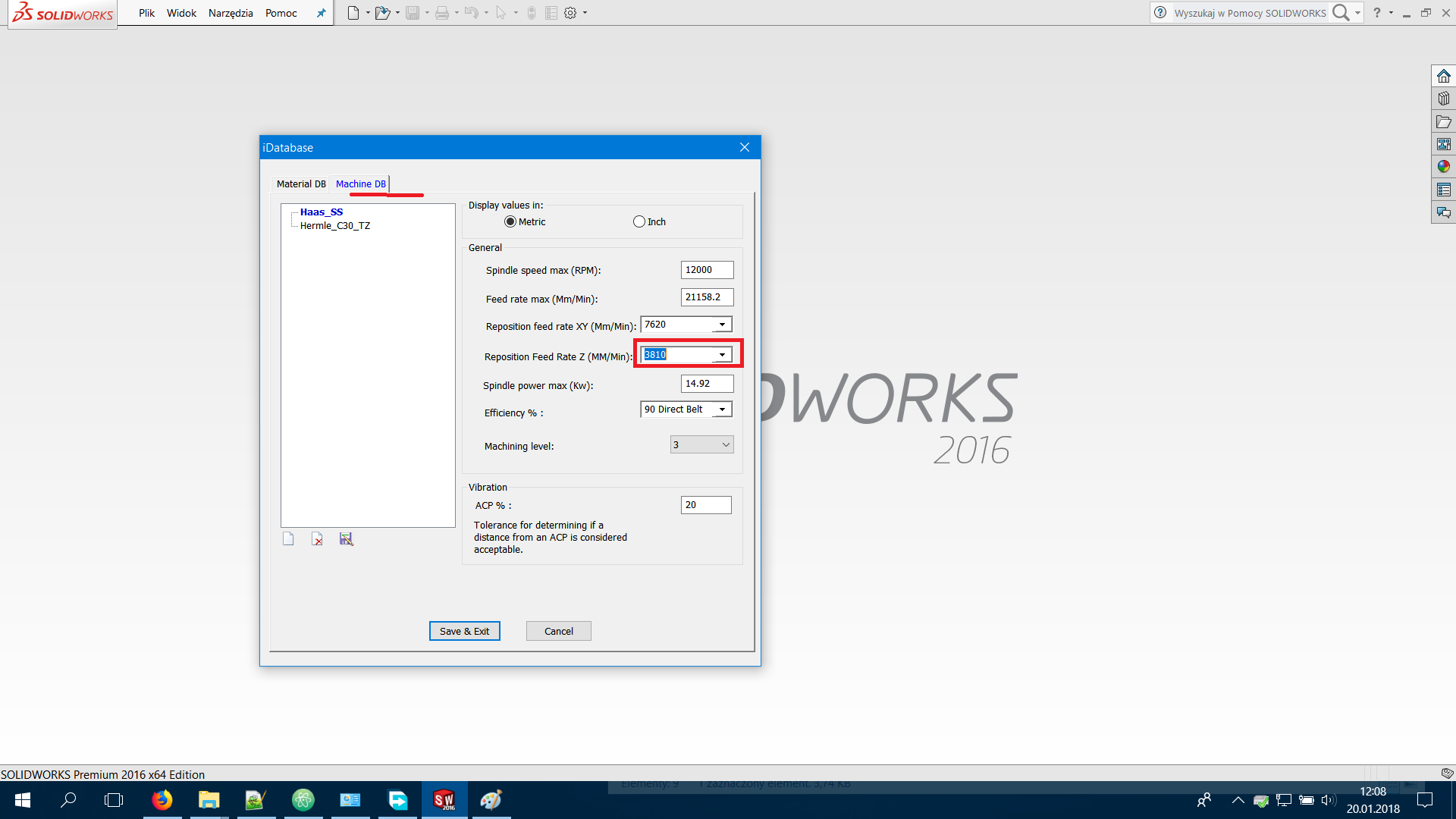Open Machining level dropdown
The height and width of the screenshot is (819, 1456).
coord(702,445)
